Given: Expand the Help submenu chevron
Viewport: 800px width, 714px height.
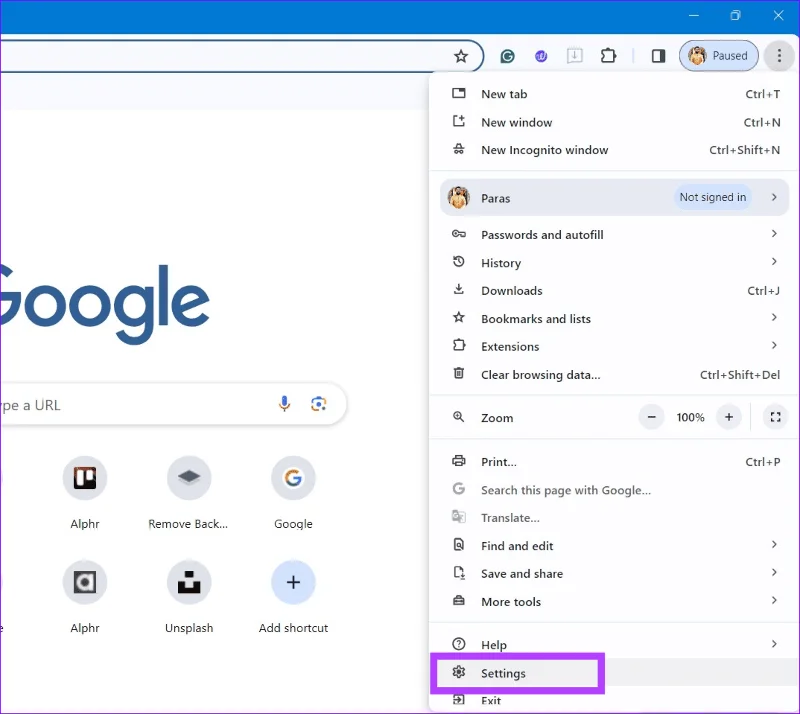Looking at the screenshot, I should (774, 644).
